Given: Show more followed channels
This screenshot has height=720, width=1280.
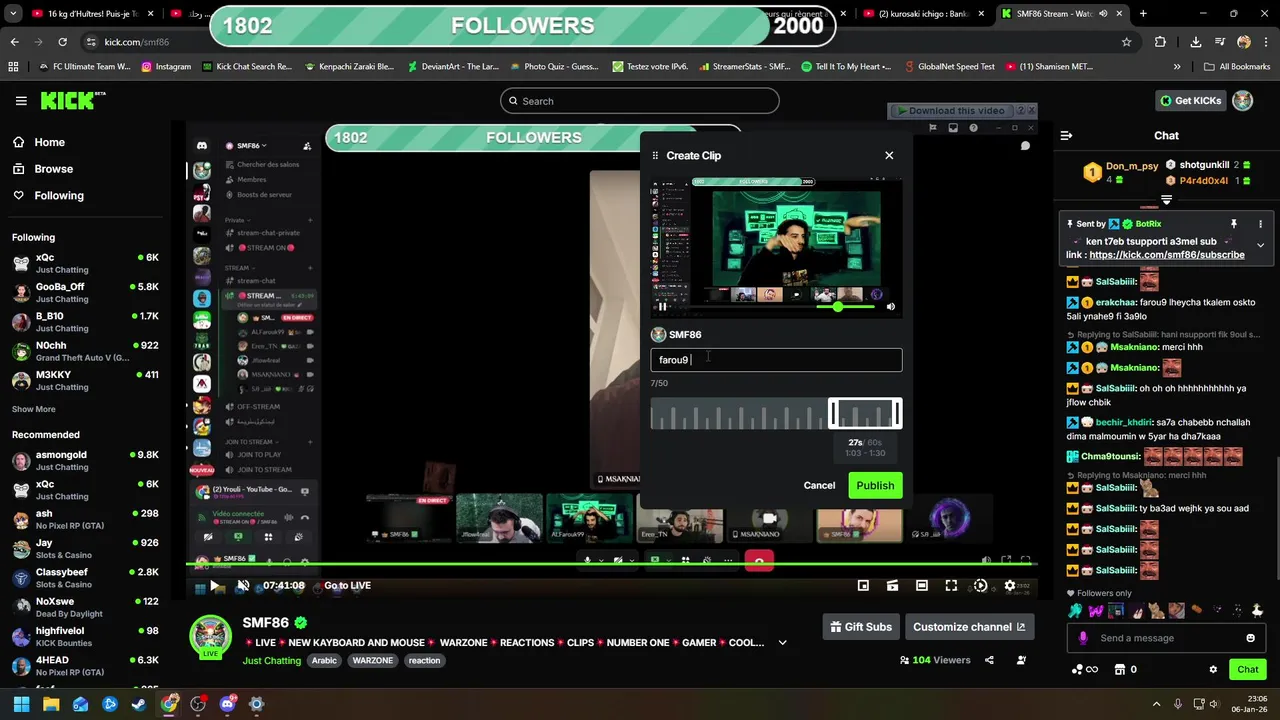Looking at the screenshot, I should pos(33,409).
